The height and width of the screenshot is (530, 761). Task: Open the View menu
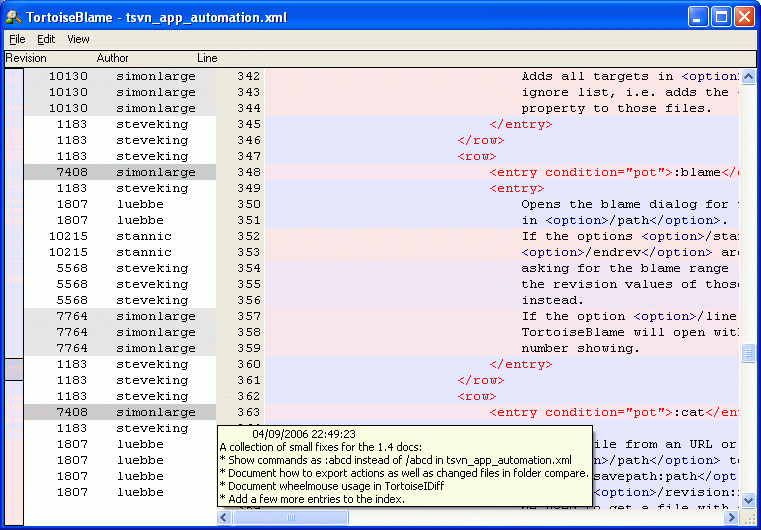pyautogui.click(x=78, y=39)
